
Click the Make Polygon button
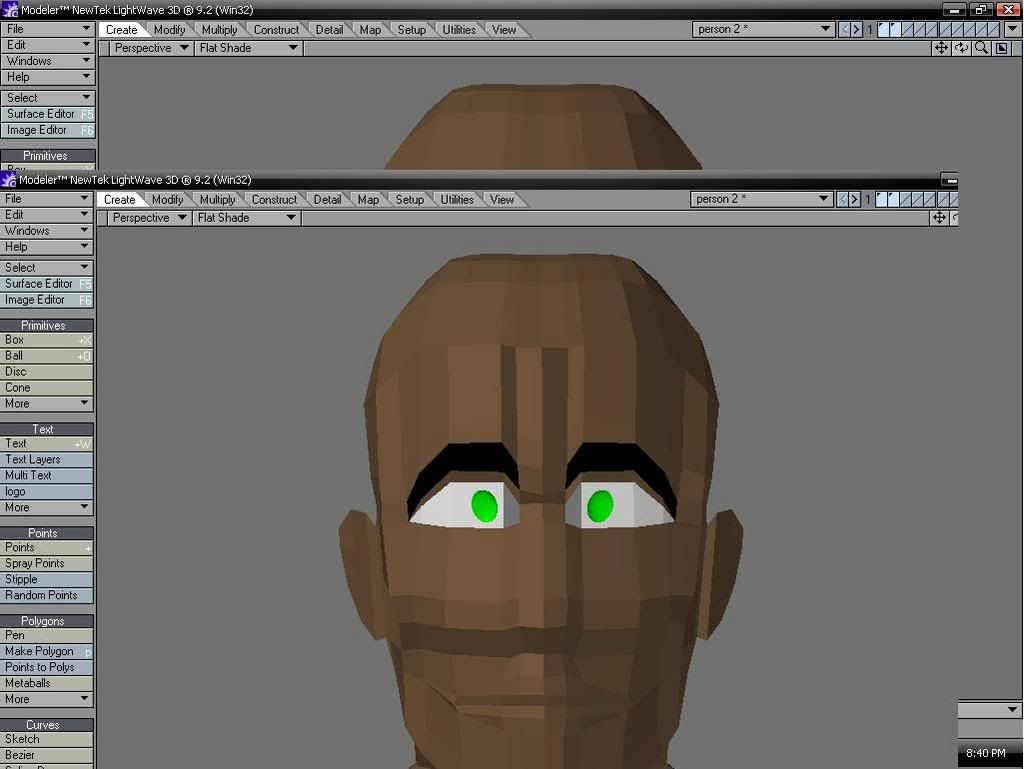point(47,651)
